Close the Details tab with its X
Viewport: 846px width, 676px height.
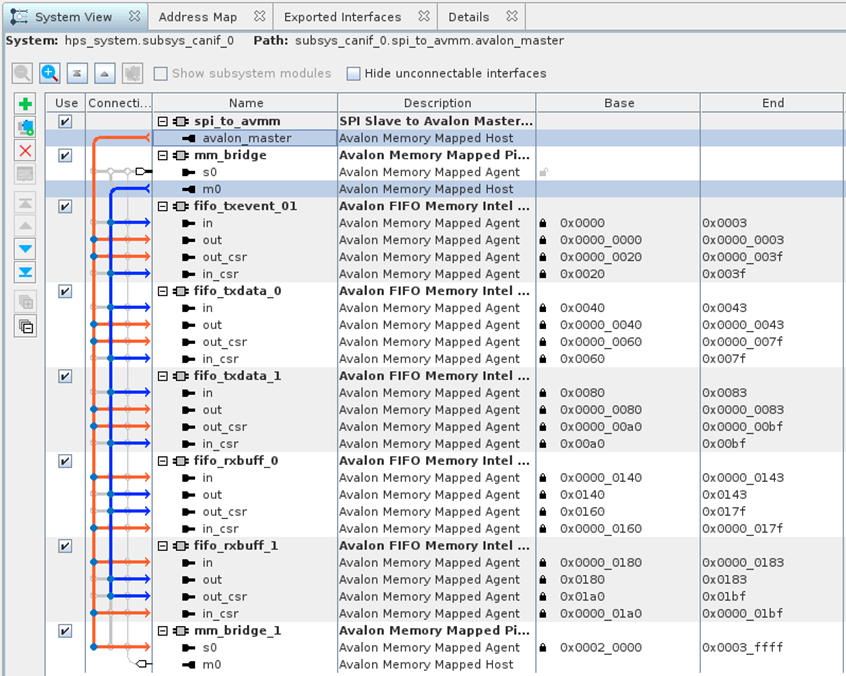(x=512, y=17)
